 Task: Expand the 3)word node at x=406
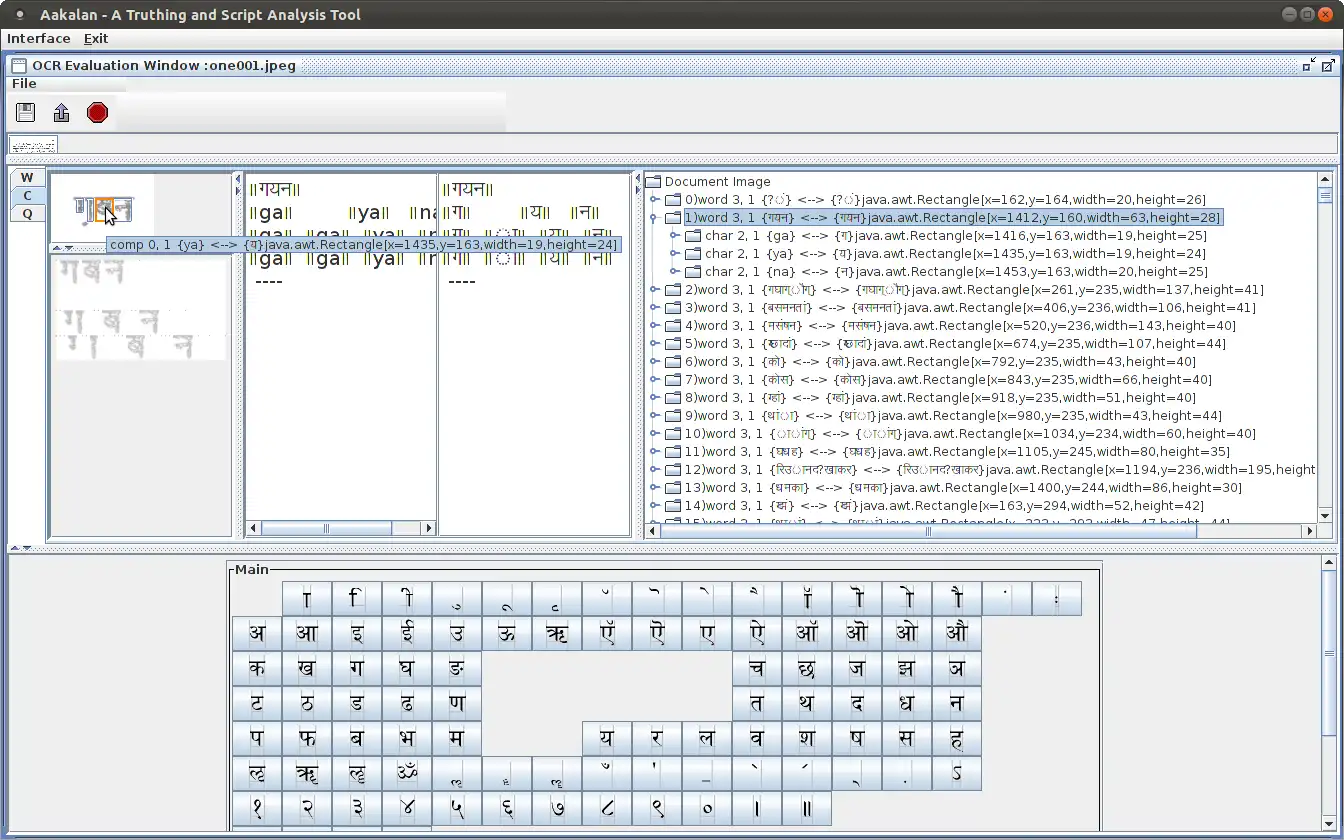pyautogui.click(x=655, y=307)
